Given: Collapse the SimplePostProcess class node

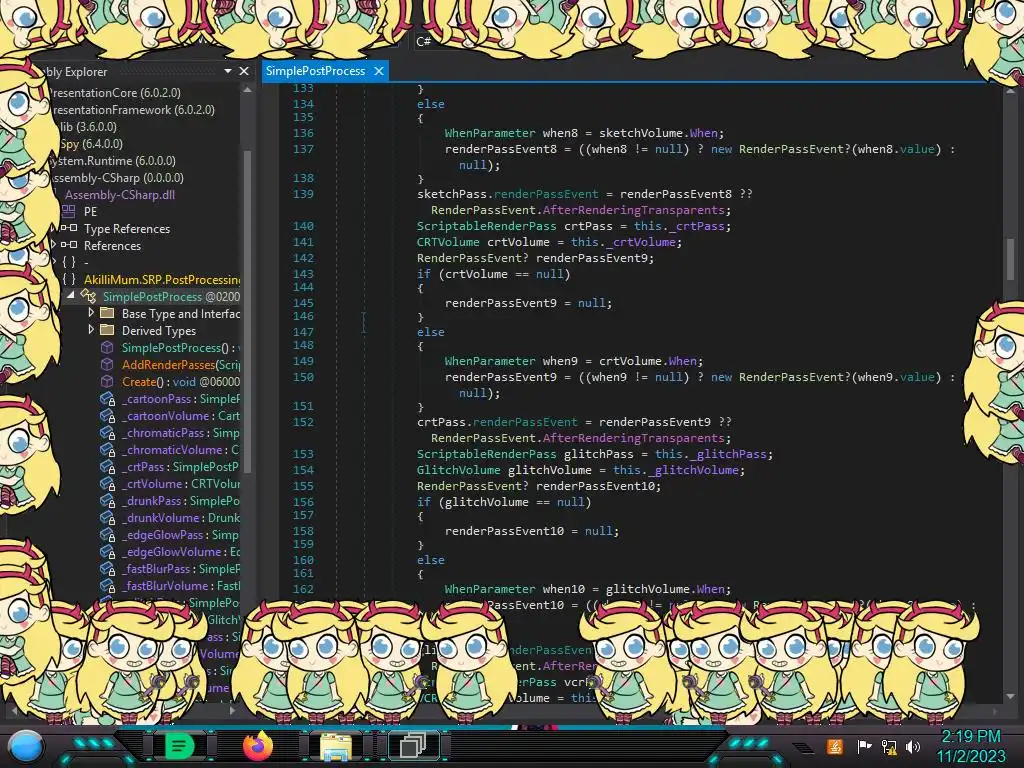Looking at the screenshot, I should coord(71,296).
